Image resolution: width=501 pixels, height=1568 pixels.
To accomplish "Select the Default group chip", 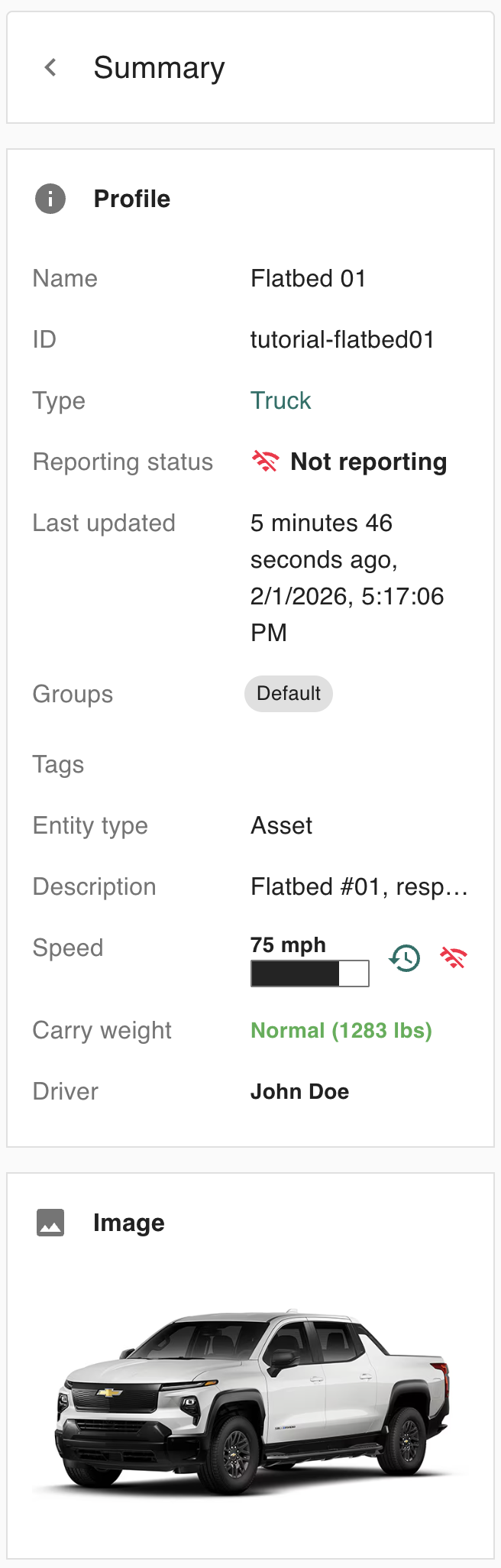I will tap(288, 694).
